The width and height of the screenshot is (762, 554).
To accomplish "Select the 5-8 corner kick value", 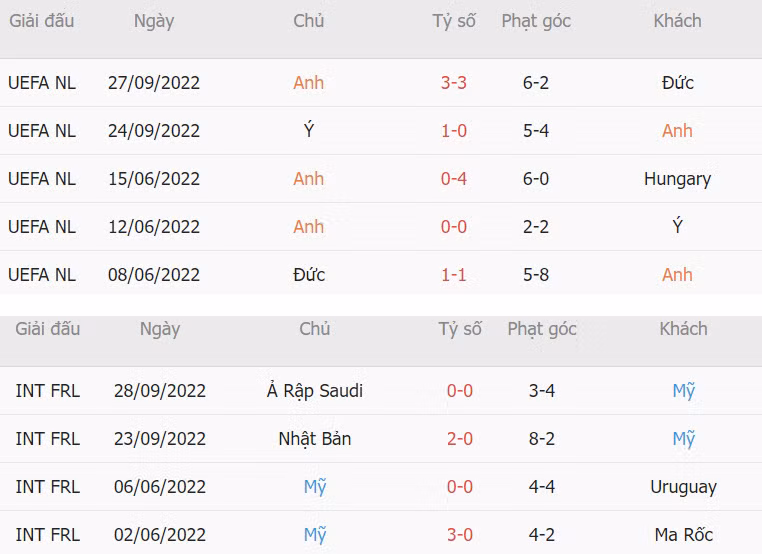I will pos(536,275).
